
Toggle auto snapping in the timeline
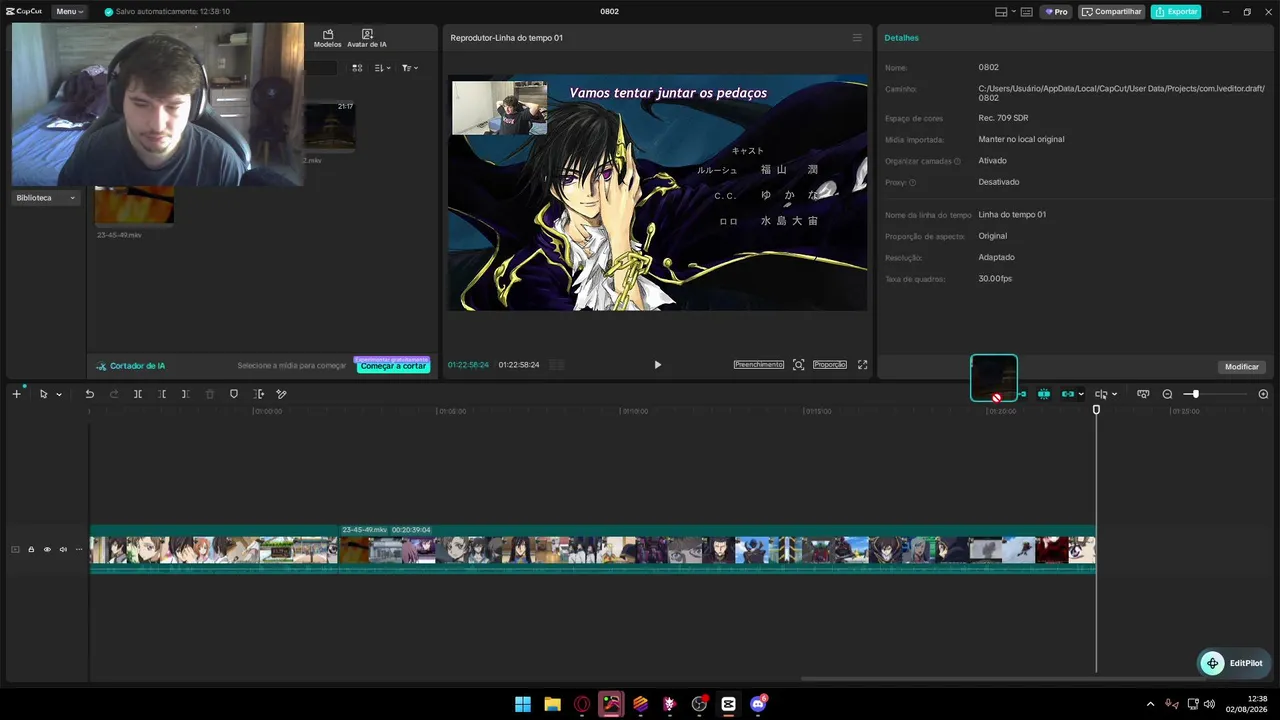[1044, 394]
